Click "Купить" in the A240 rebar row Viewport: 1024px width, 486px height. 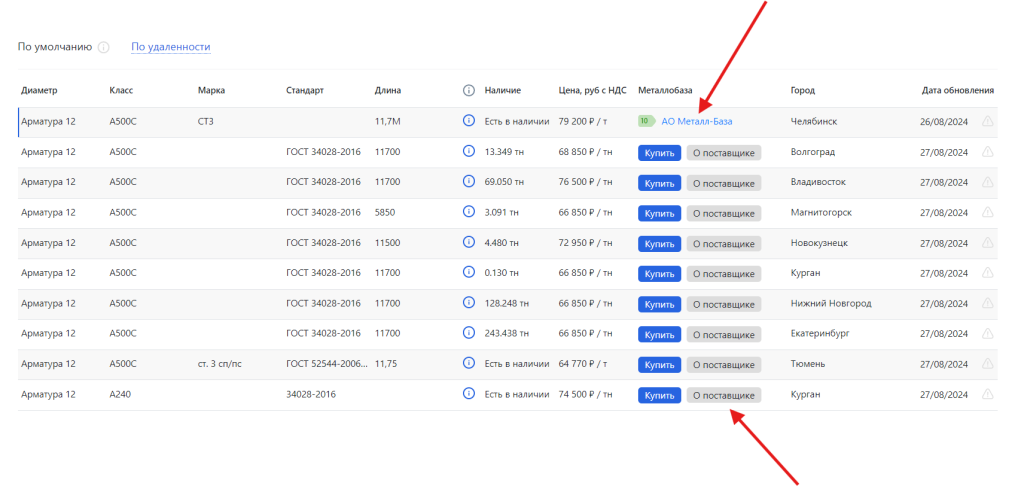(659, 395)
